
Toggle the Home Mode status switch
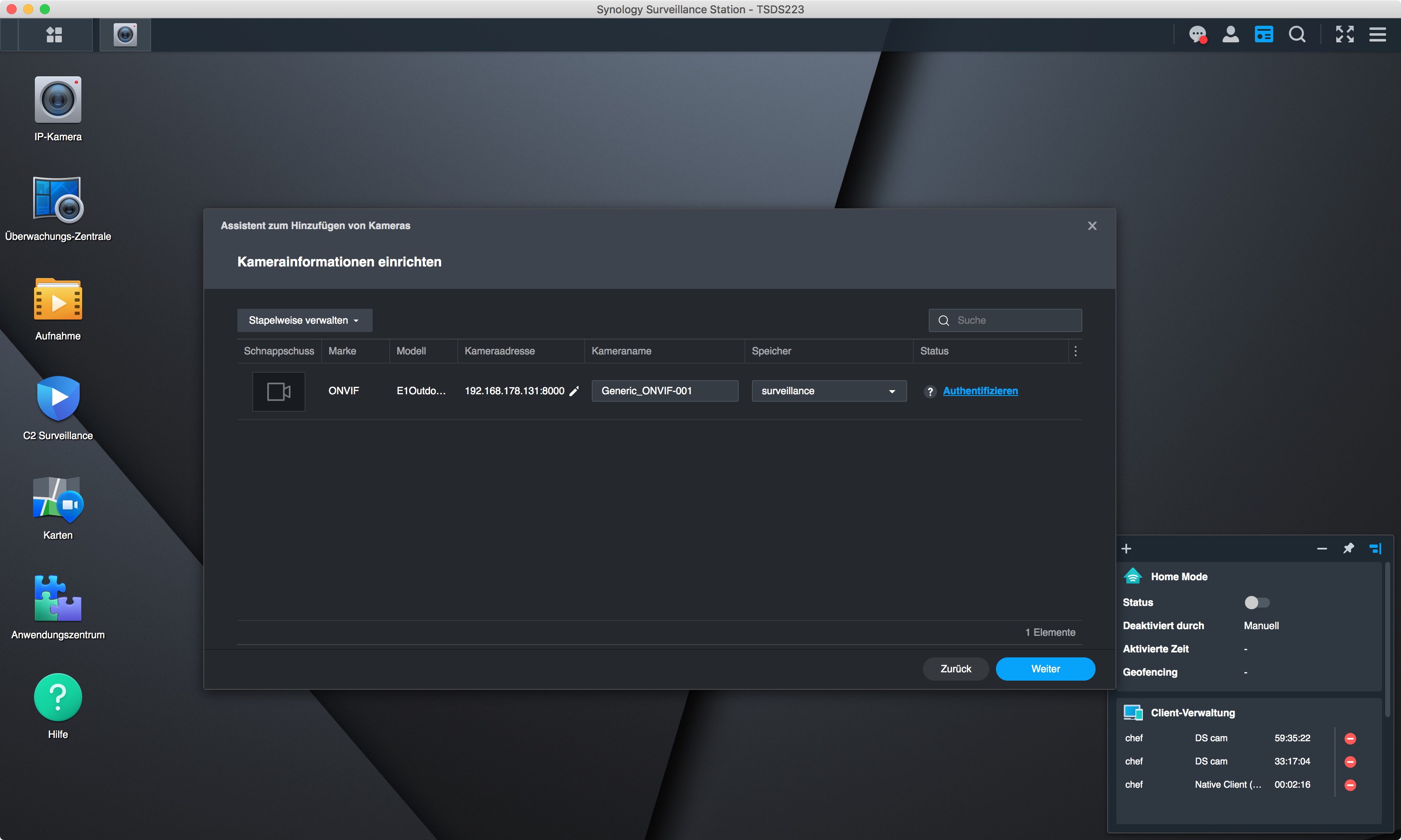click(x=1257, y=602)
